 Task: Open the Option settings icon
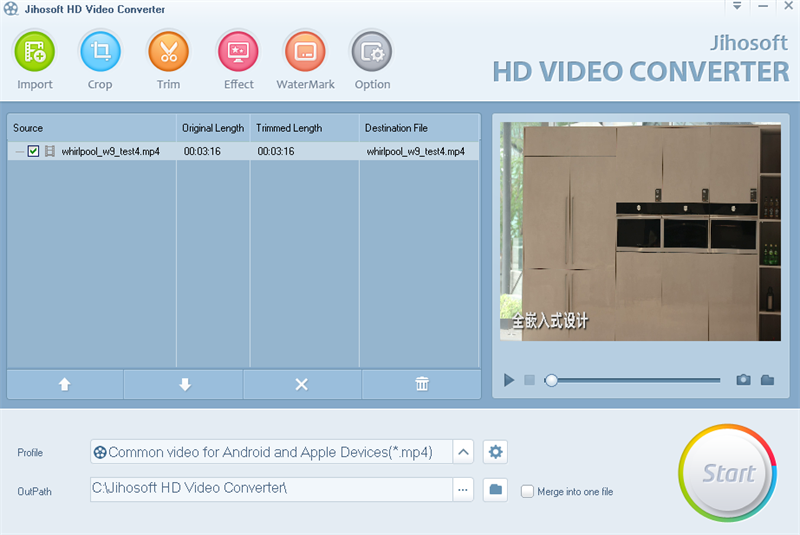(372, 52)
